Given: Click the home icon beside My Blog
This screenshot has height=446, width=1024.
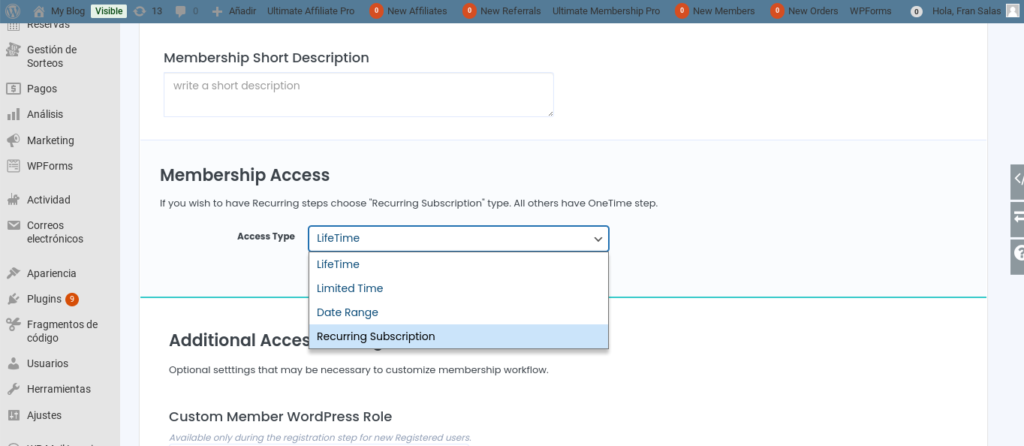Looking at the screenshot, I should 39,11.
